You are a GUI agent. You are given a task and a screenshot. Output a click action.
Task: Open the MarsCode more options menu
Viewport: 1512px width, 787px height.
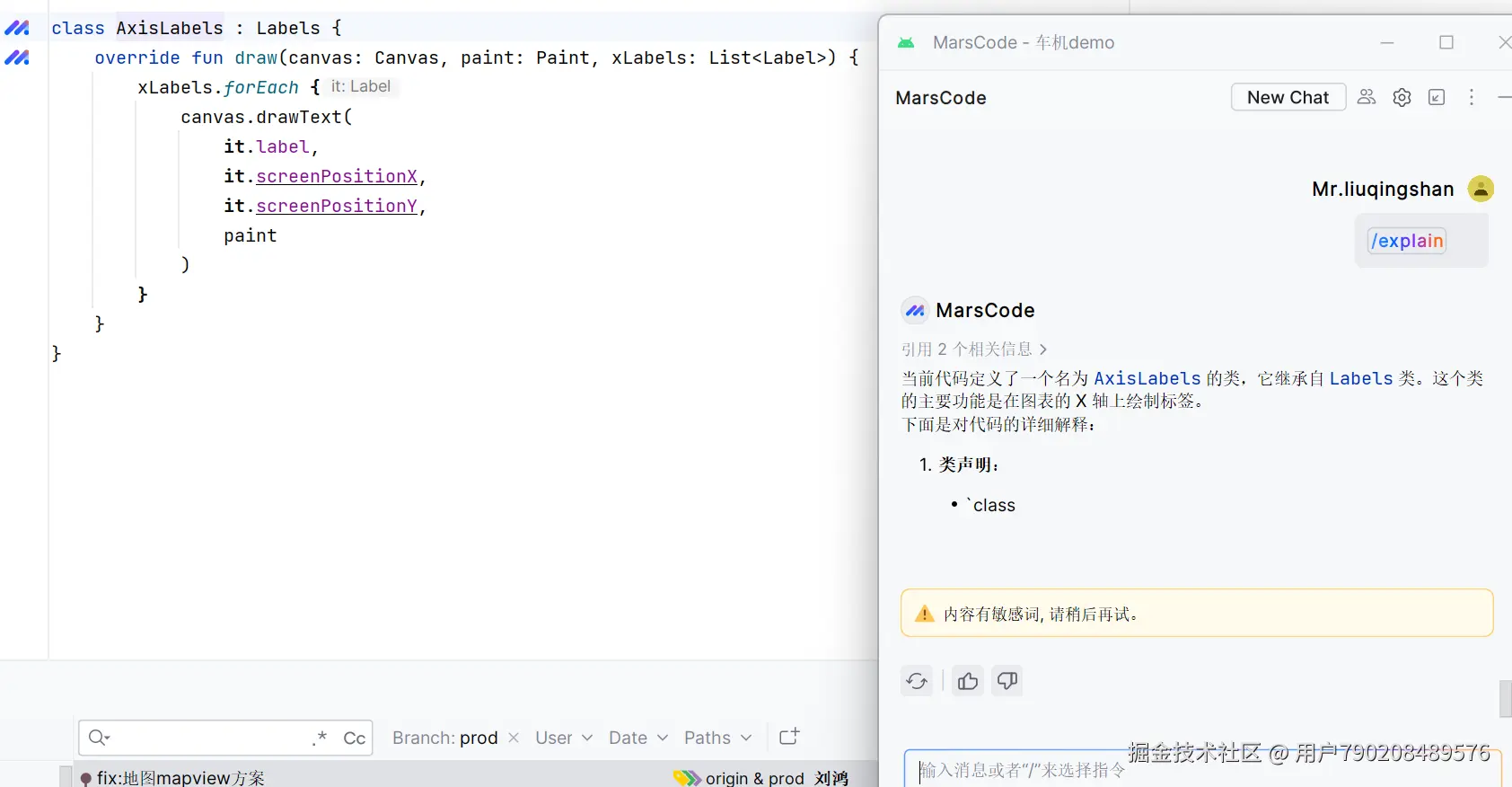point(1472,97)
